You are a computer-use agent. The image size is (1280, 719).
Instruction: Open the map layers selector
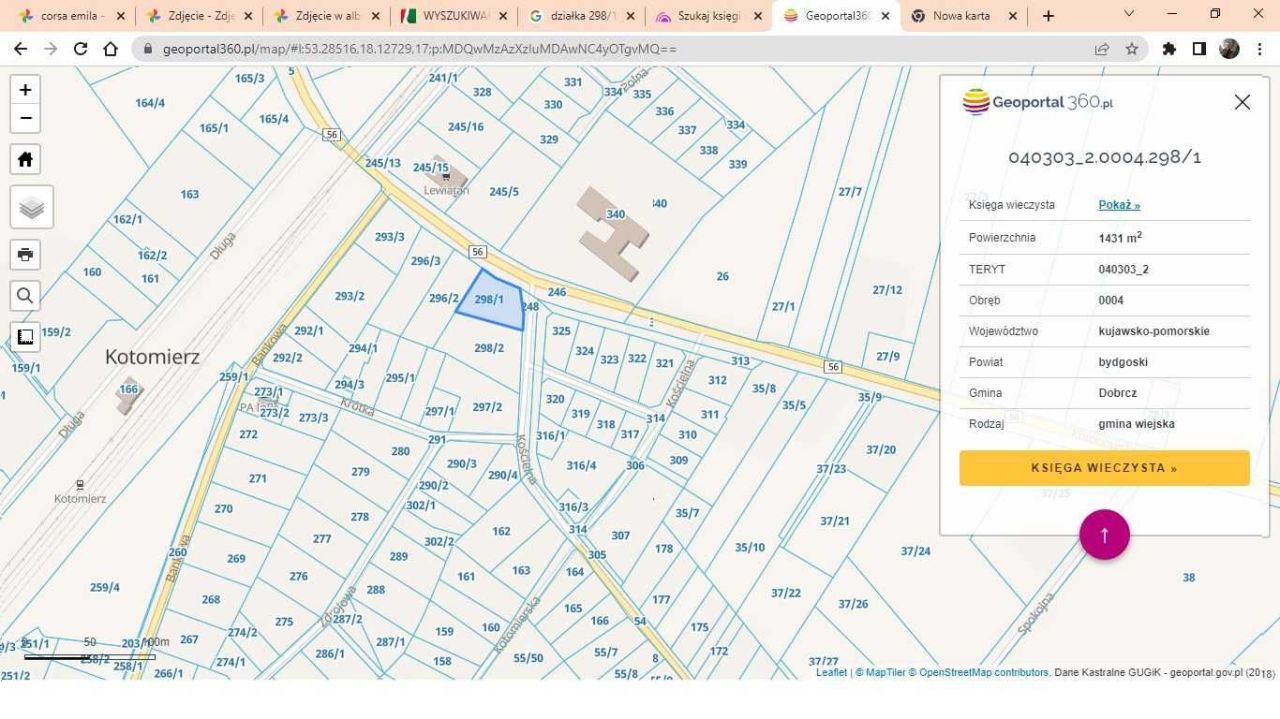tap(32, 207)
